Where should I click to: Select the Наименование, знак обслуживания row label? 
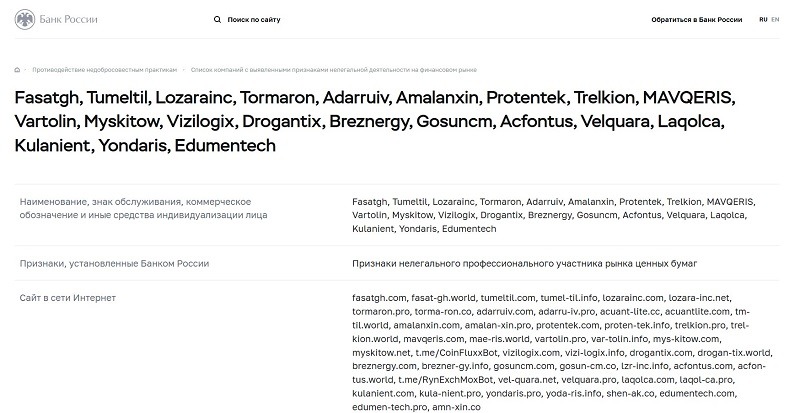[x=143, y=208]
